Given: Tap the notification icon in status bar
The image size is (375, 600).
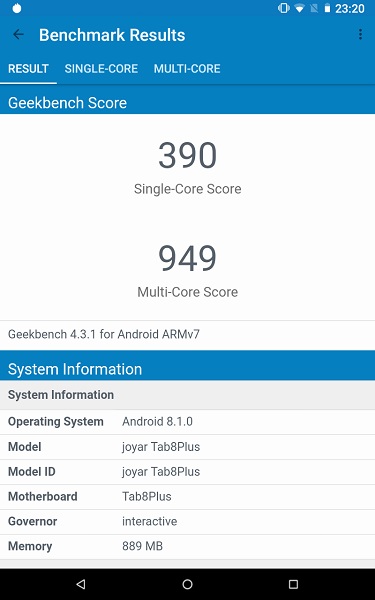Looking at the screenshot, I should coord(17,8).
